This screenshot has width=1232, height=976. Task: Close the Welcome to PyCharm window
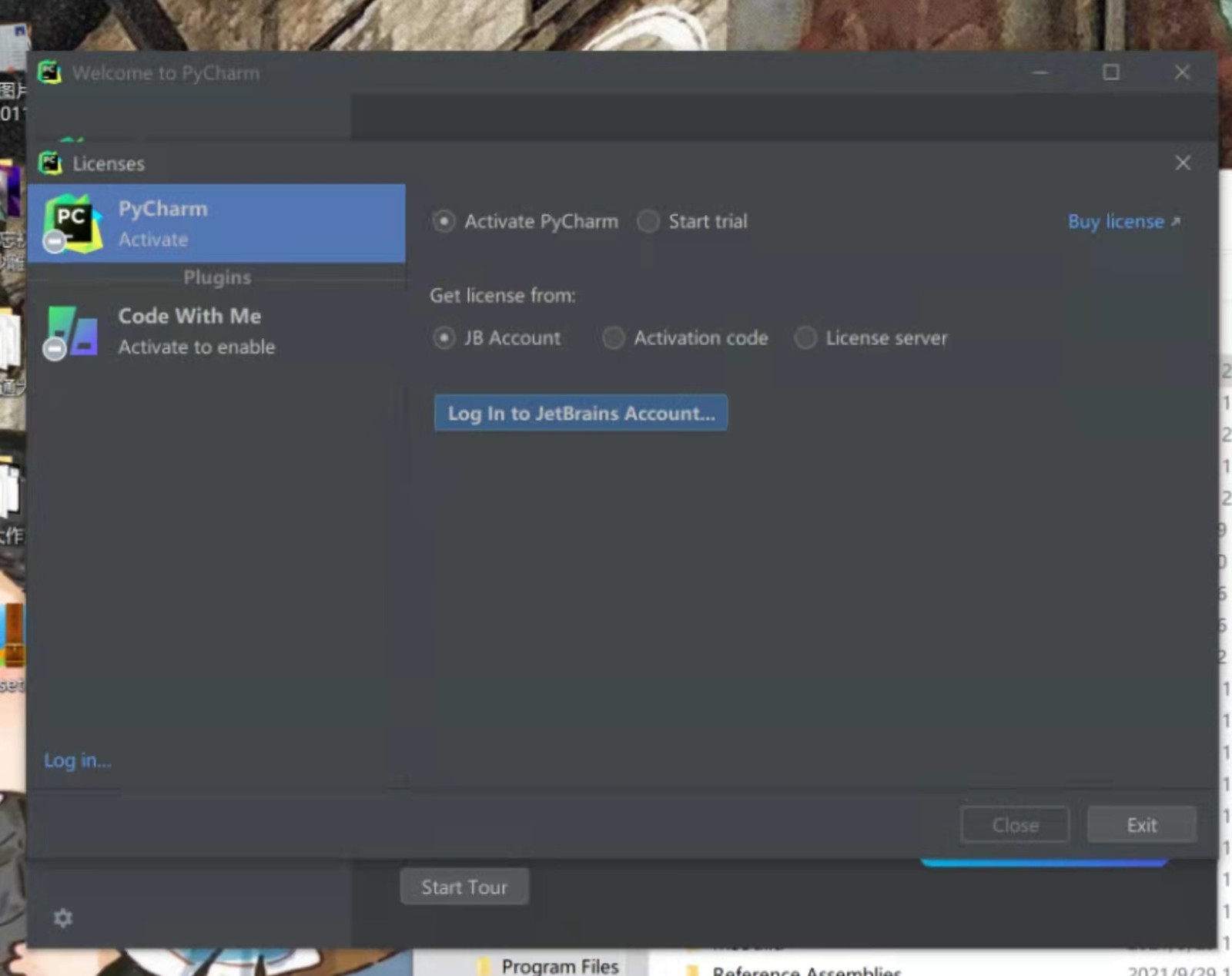click(x=1182, y=72)
